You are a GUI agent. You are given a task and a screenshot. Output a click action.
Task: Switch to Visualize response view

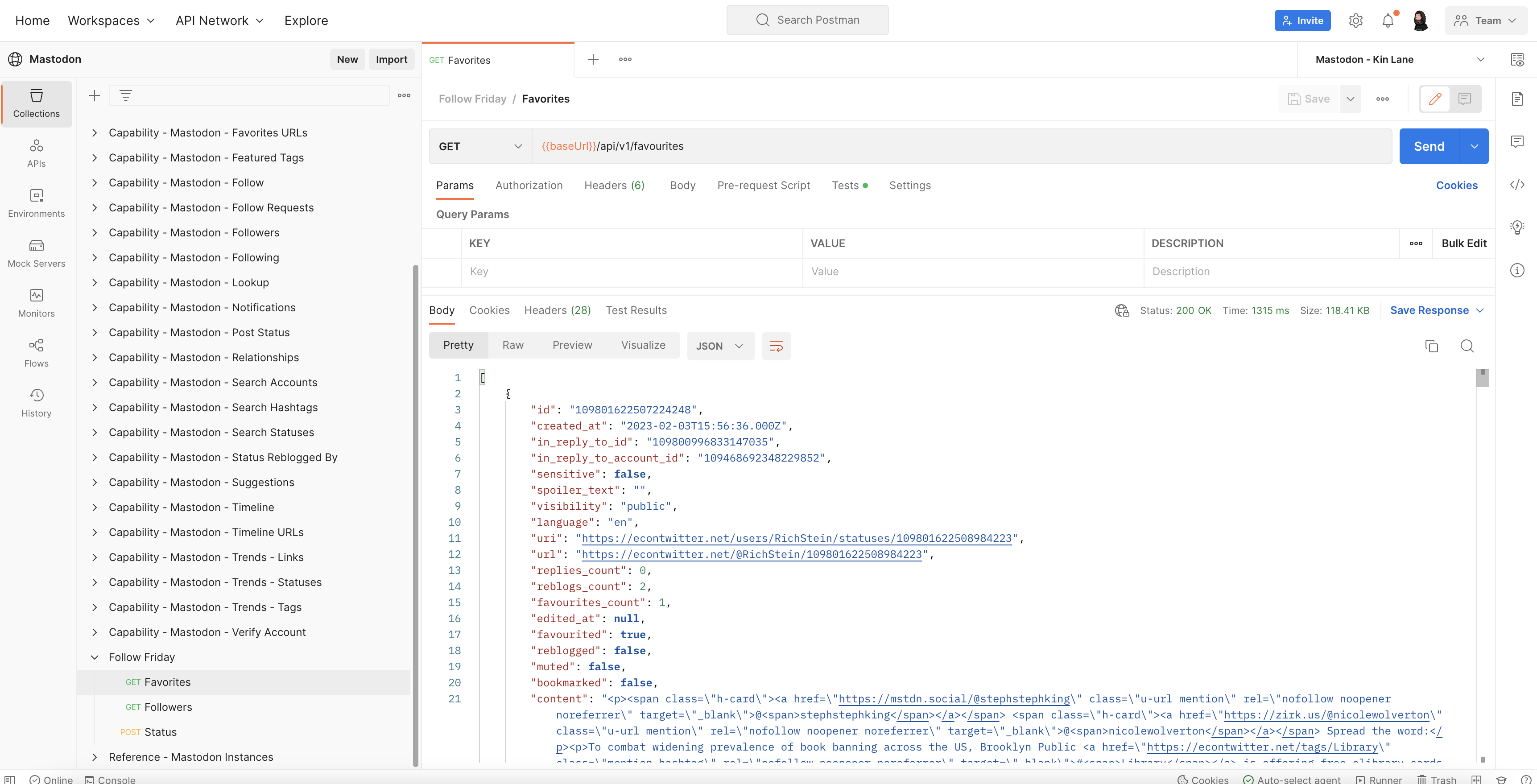pos(643,346)
